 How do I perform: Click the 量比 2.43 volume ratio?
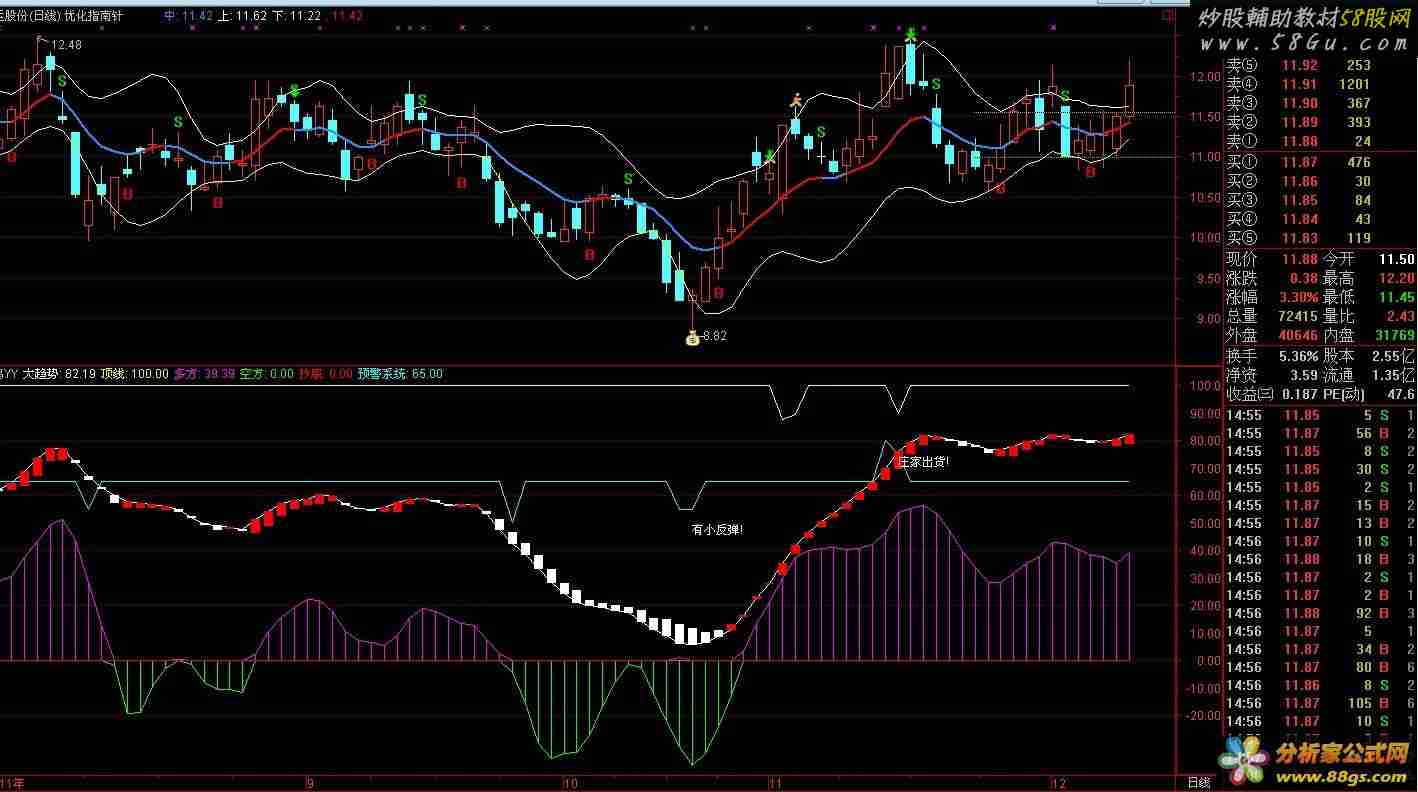(1400, 316)
